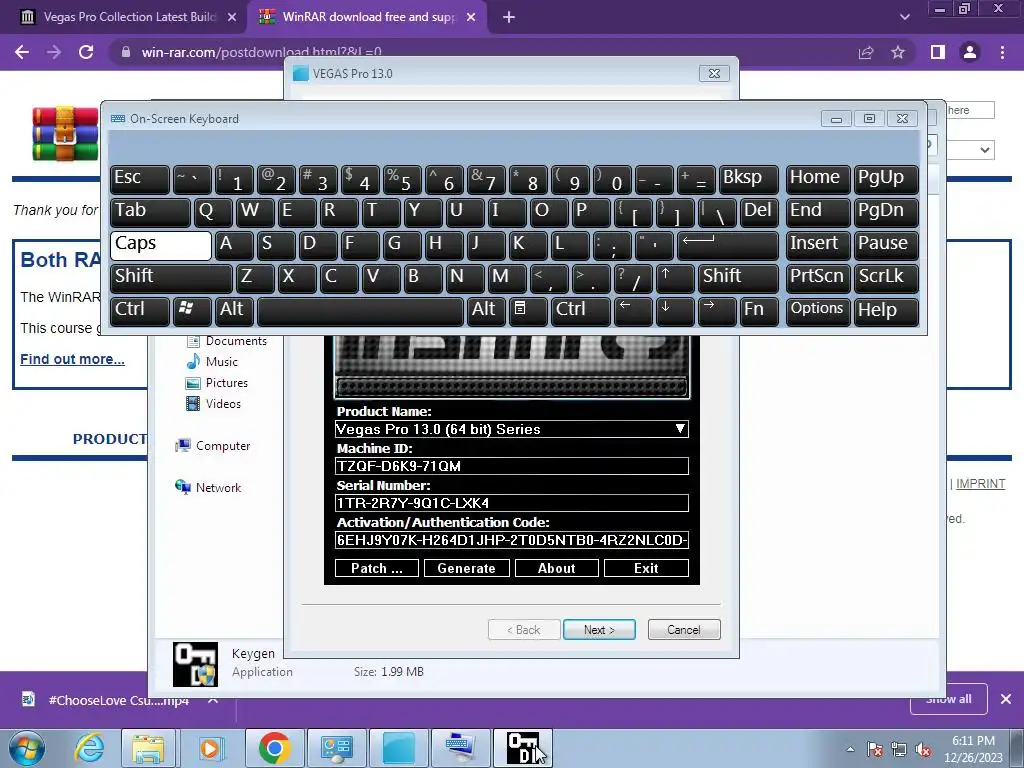Open Chrome's three-dot menu
Screen dimensions: 1024x768
[1002, 52]
